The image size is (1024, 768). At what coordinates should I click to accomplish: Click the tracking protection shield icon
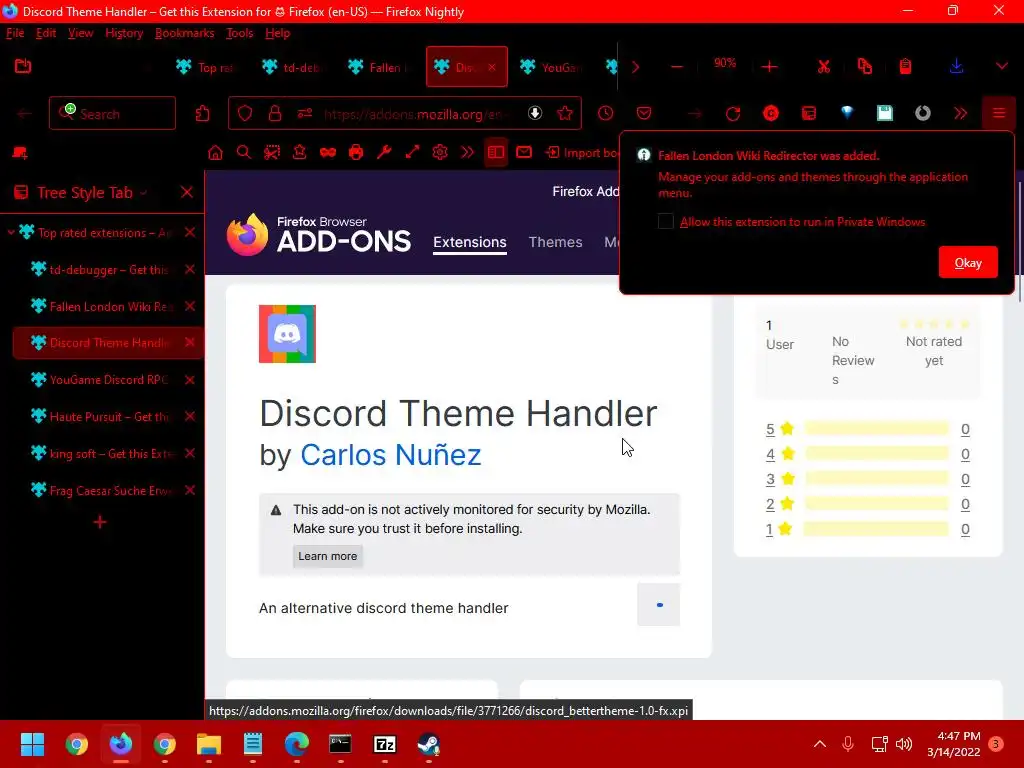point(245,114)
